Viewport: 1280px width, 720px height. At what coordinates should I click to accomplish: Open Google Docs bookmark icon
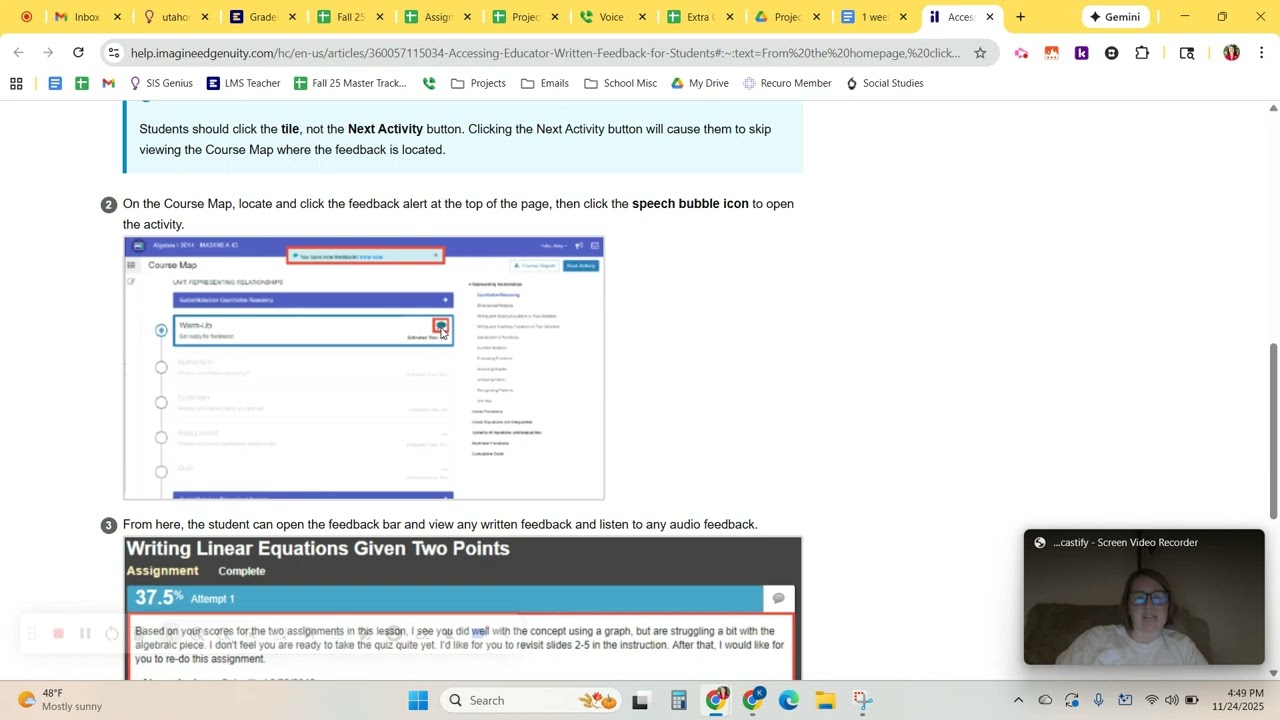click(x=55, y=83)
